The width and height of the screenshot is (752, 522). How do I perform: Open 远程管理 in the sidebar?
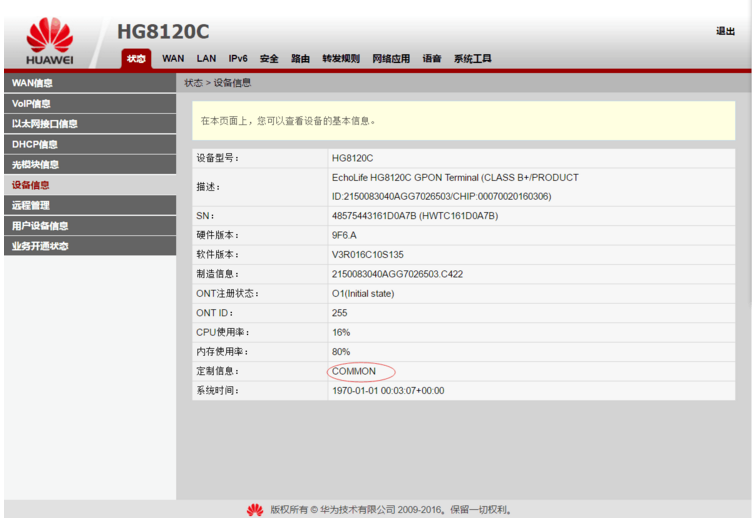pos(90,205)
